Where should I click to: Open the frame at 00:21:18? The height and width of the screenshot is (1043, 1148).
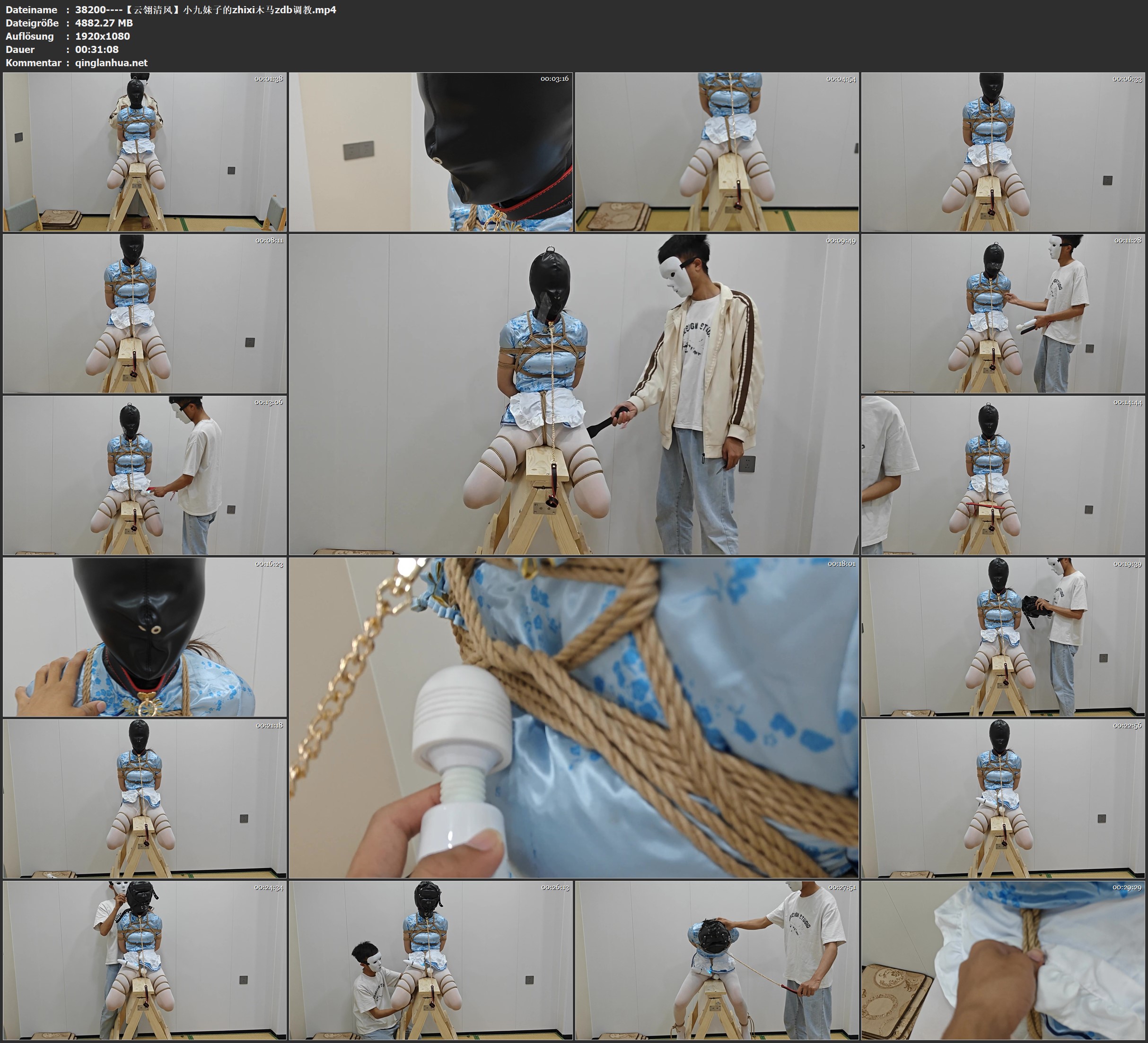(x=145, y=798)
